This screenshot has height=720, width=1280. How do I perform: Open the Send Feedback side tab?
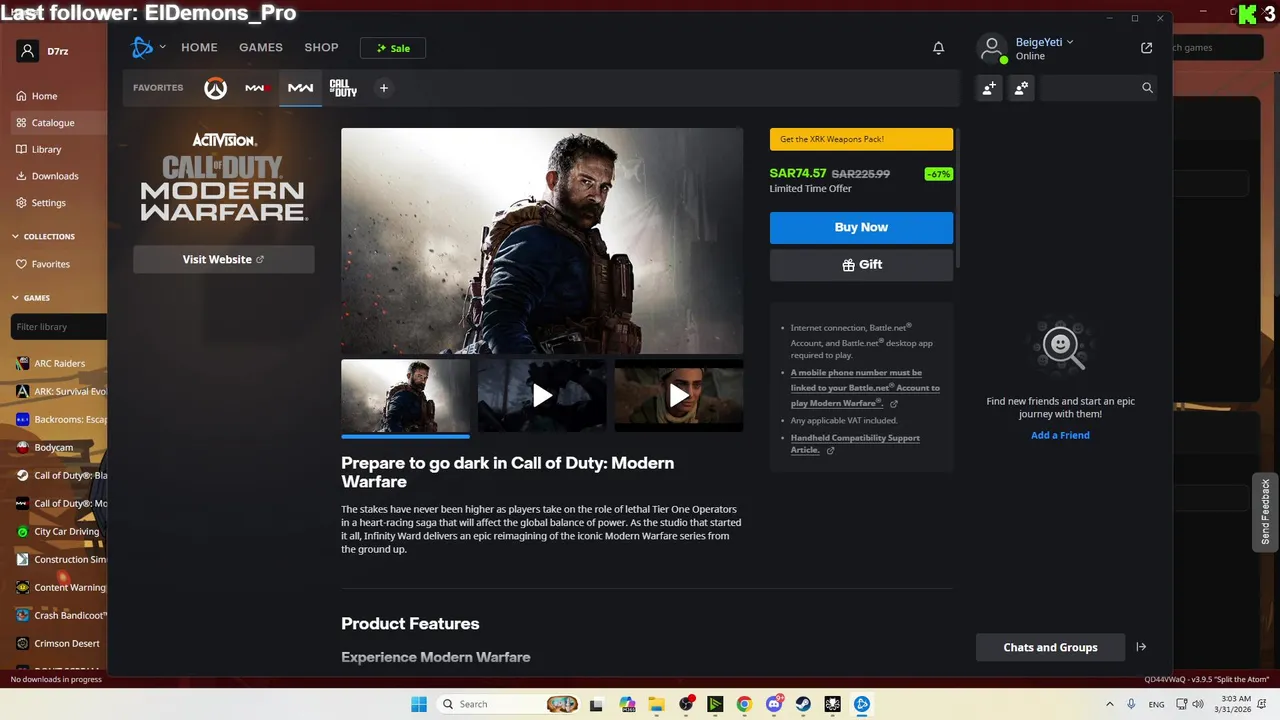tap(1265, 512)
